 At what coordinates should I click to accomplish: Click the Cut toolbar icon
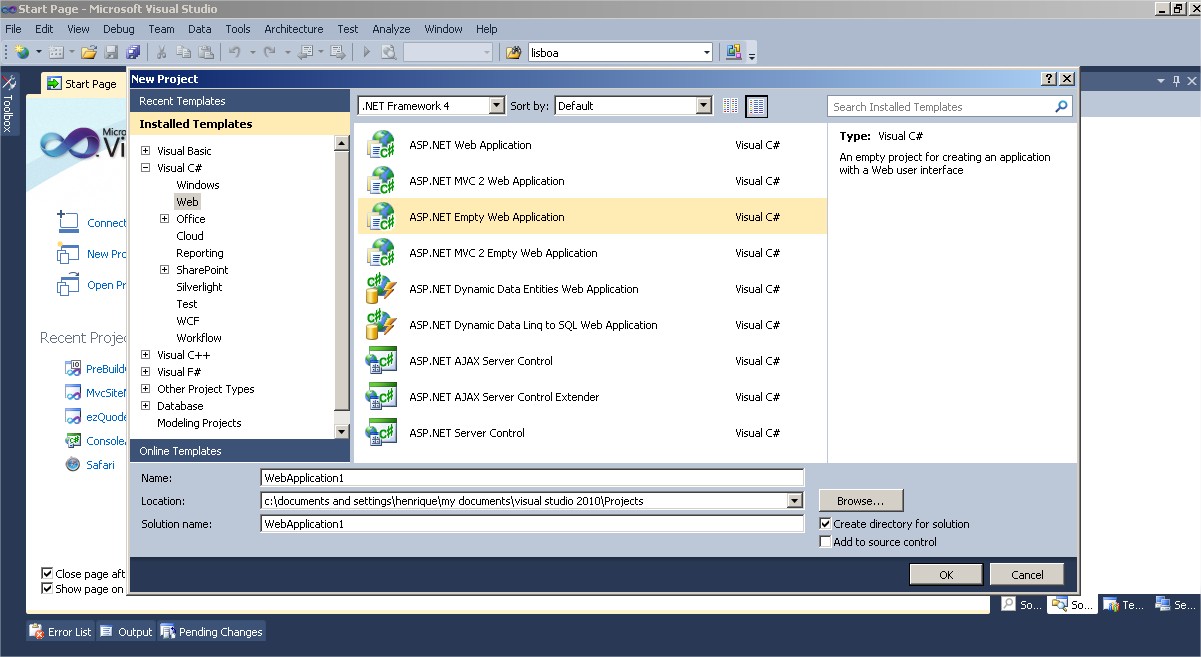tap(160, 52)
